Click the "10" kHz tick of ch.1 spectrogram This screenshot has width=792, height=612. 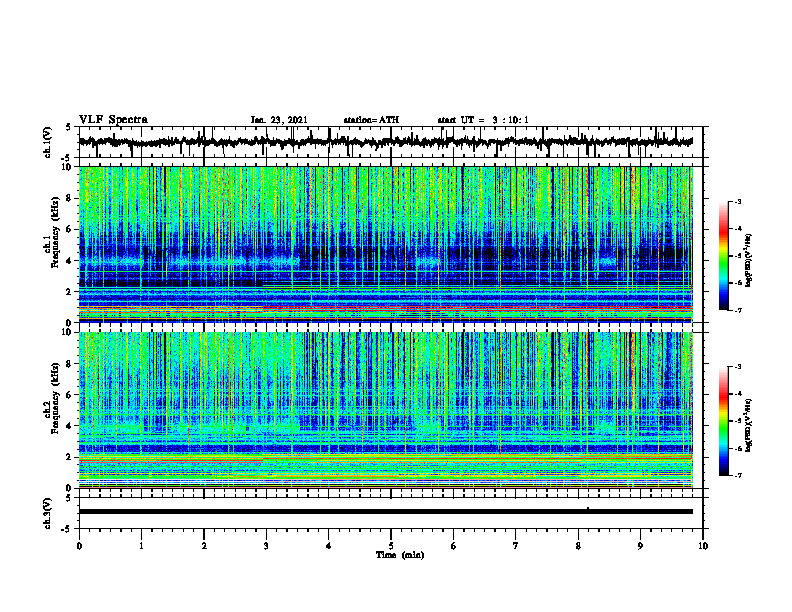pyautogui.click(x=68, y=167)
